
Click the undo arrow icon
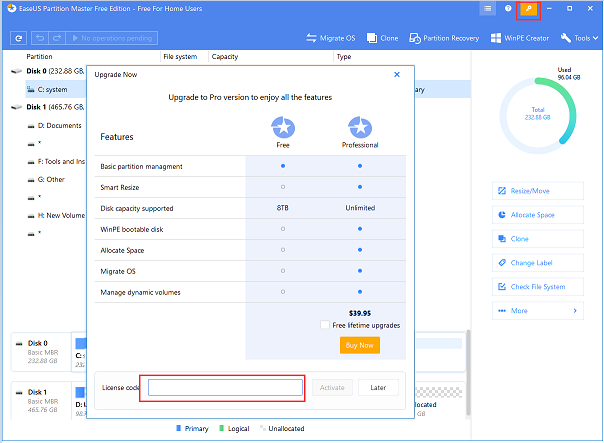pos(40,38)
